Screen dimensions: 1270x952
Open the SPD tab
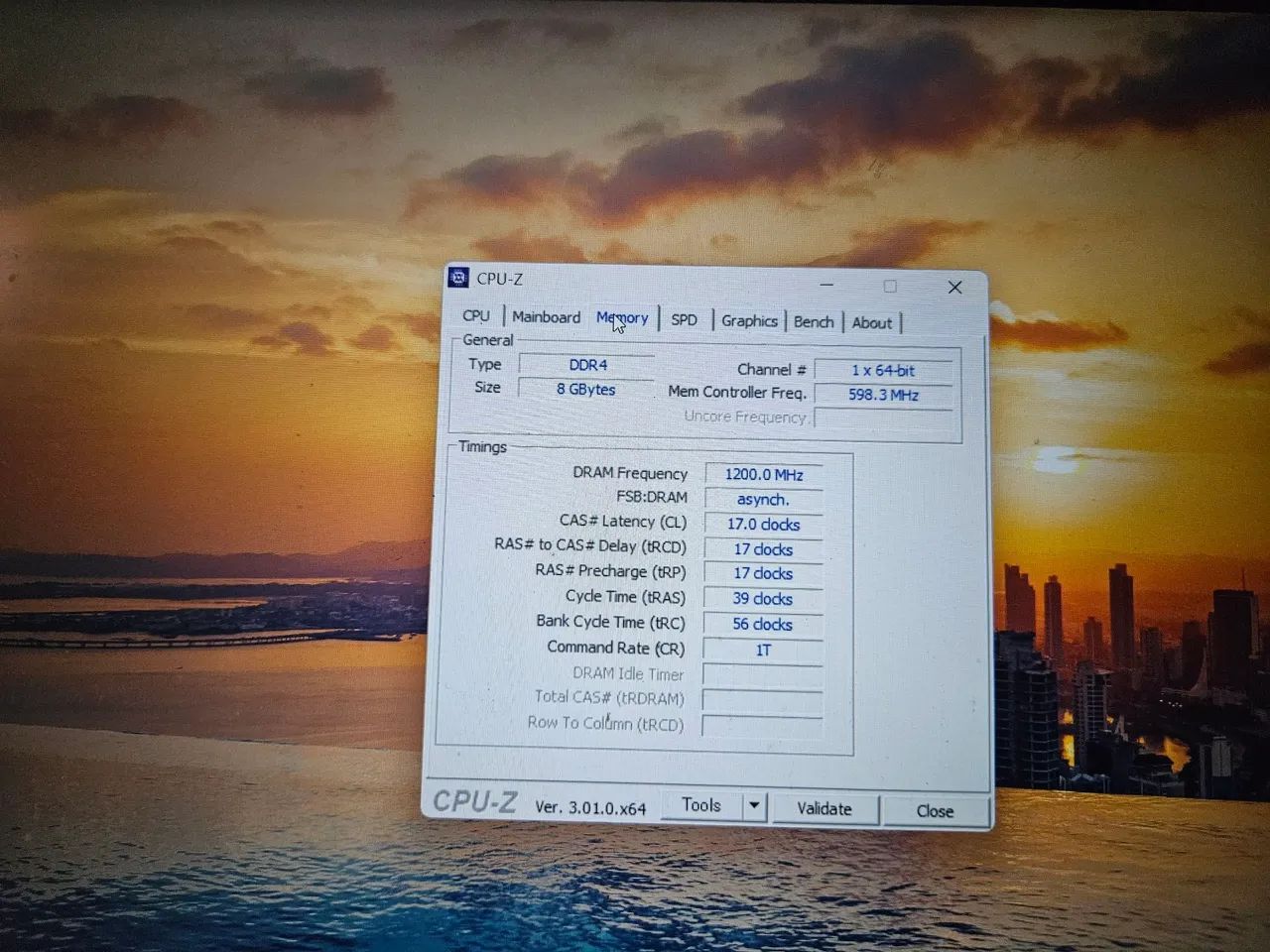coord(684,320)
